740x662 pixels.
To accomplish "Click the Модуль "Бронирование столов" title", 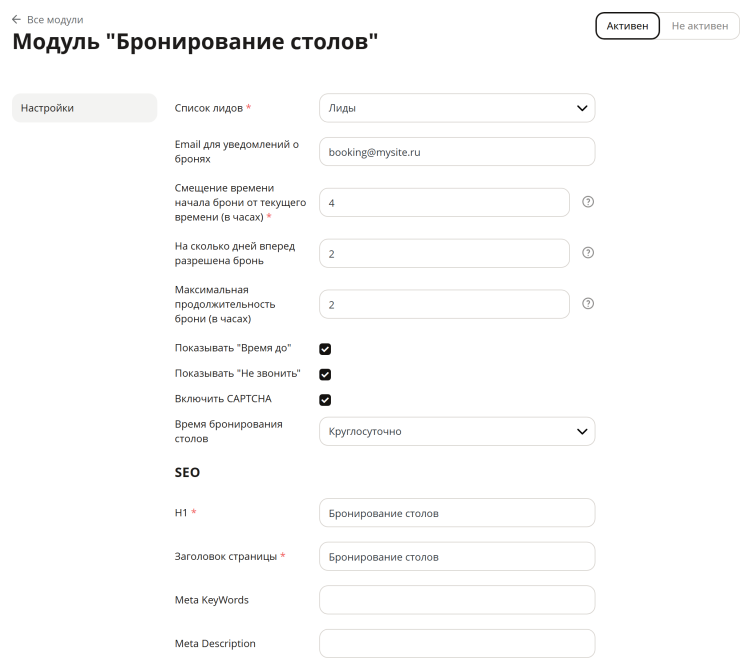I will [x=195, y=42].
